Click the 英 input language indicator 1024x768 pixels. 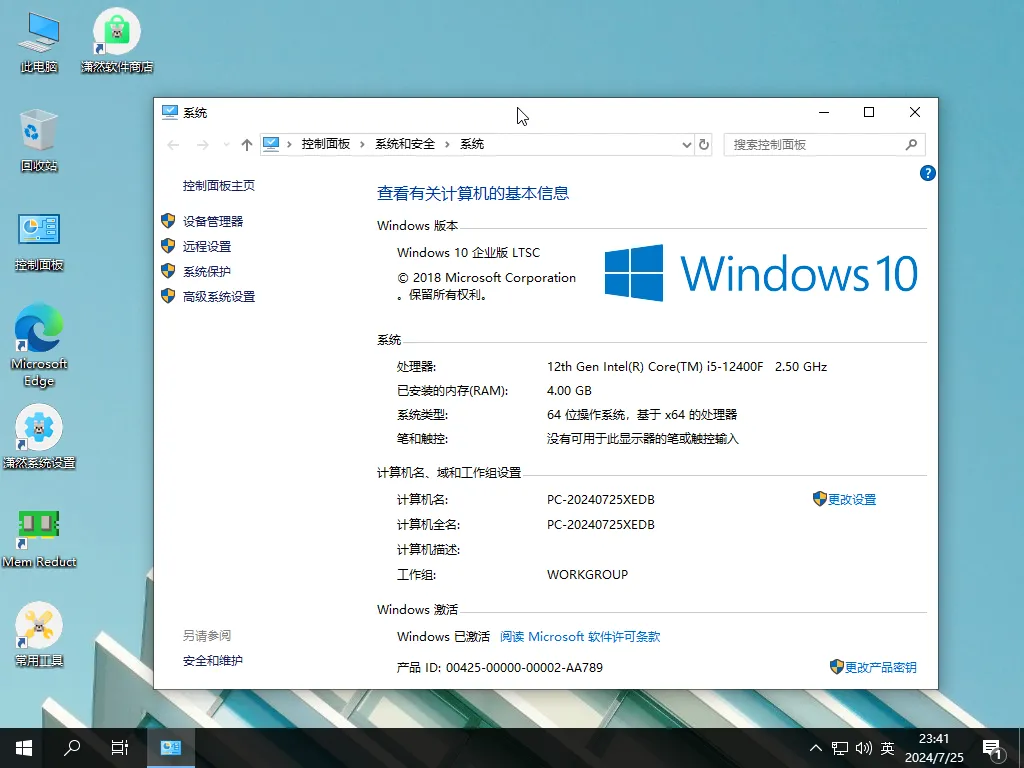887,747
